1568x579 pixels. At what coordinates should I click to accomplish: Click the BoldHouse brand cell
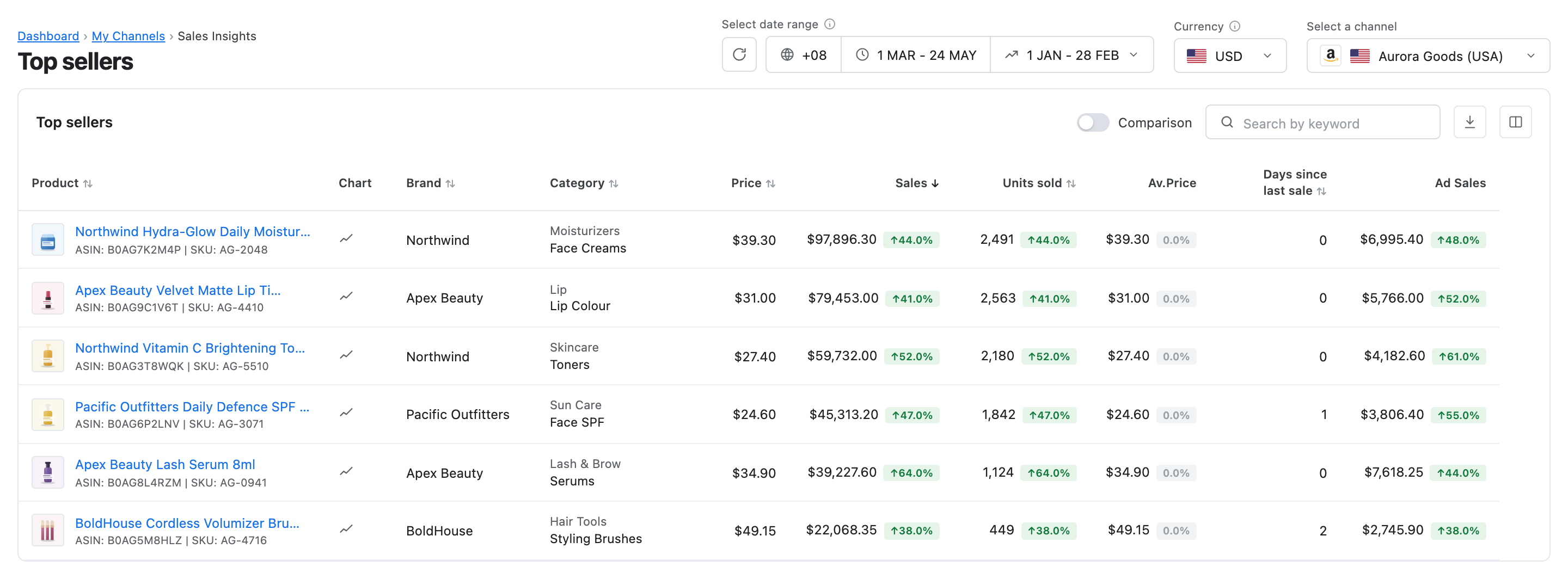439,531
